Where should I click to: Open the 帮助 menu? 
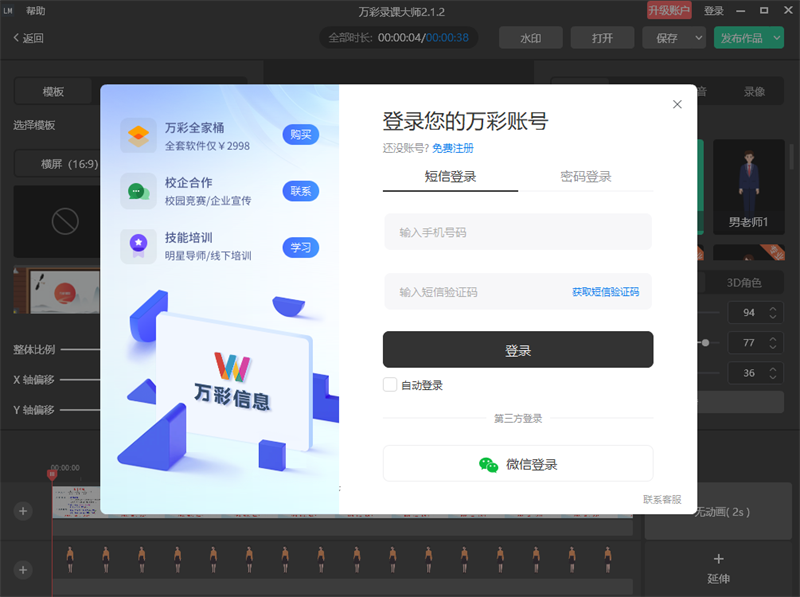pyautogui.click(x=35, y=10)
